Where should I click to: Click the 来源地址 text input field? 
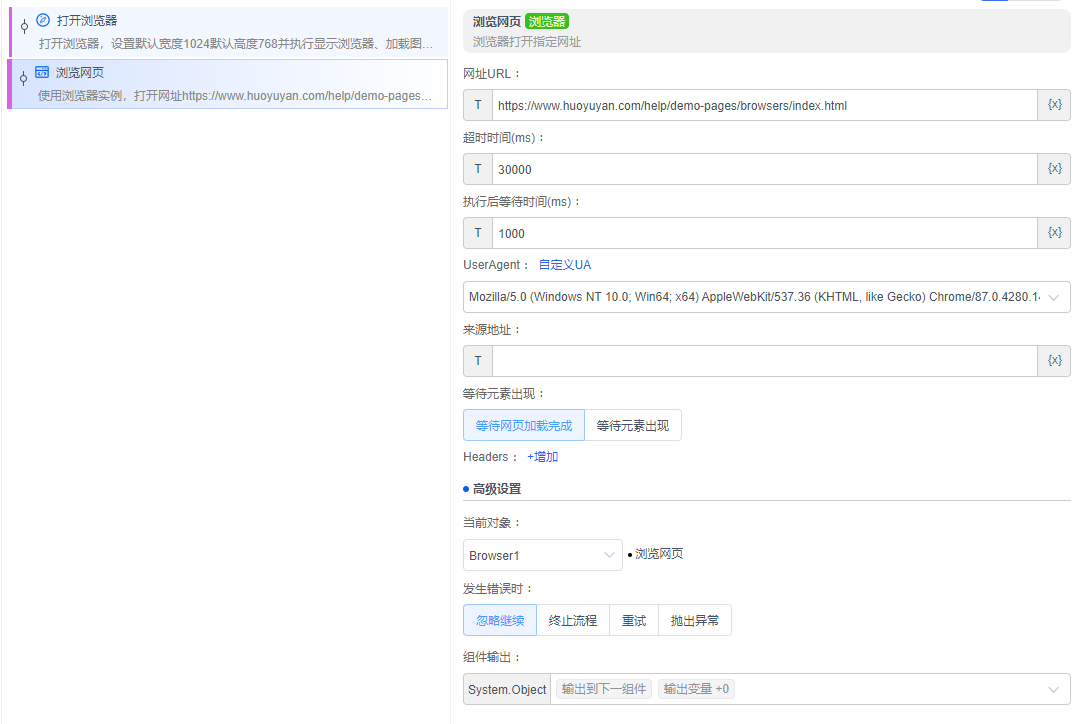coord(764,361)
